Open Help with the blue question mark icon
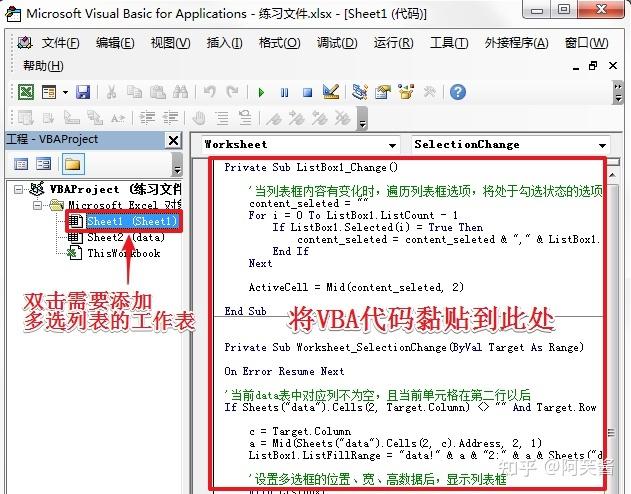This screenshot has height=494, width=631. pos(458,92)
